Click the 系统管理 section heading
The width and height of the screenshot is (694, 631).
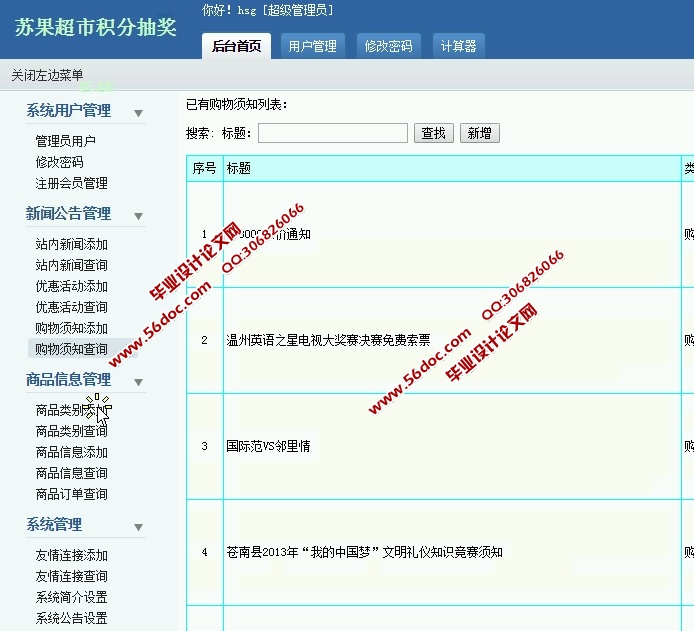pyautogui.click(x=54, y=524)
